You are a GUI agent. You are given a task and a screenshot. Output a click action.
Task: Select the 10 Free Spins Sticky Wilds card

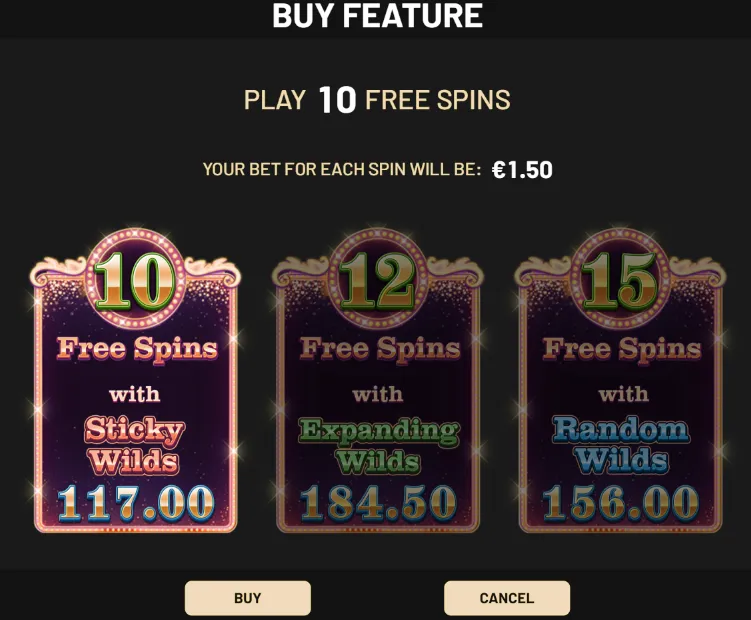(x=136, y=381)
